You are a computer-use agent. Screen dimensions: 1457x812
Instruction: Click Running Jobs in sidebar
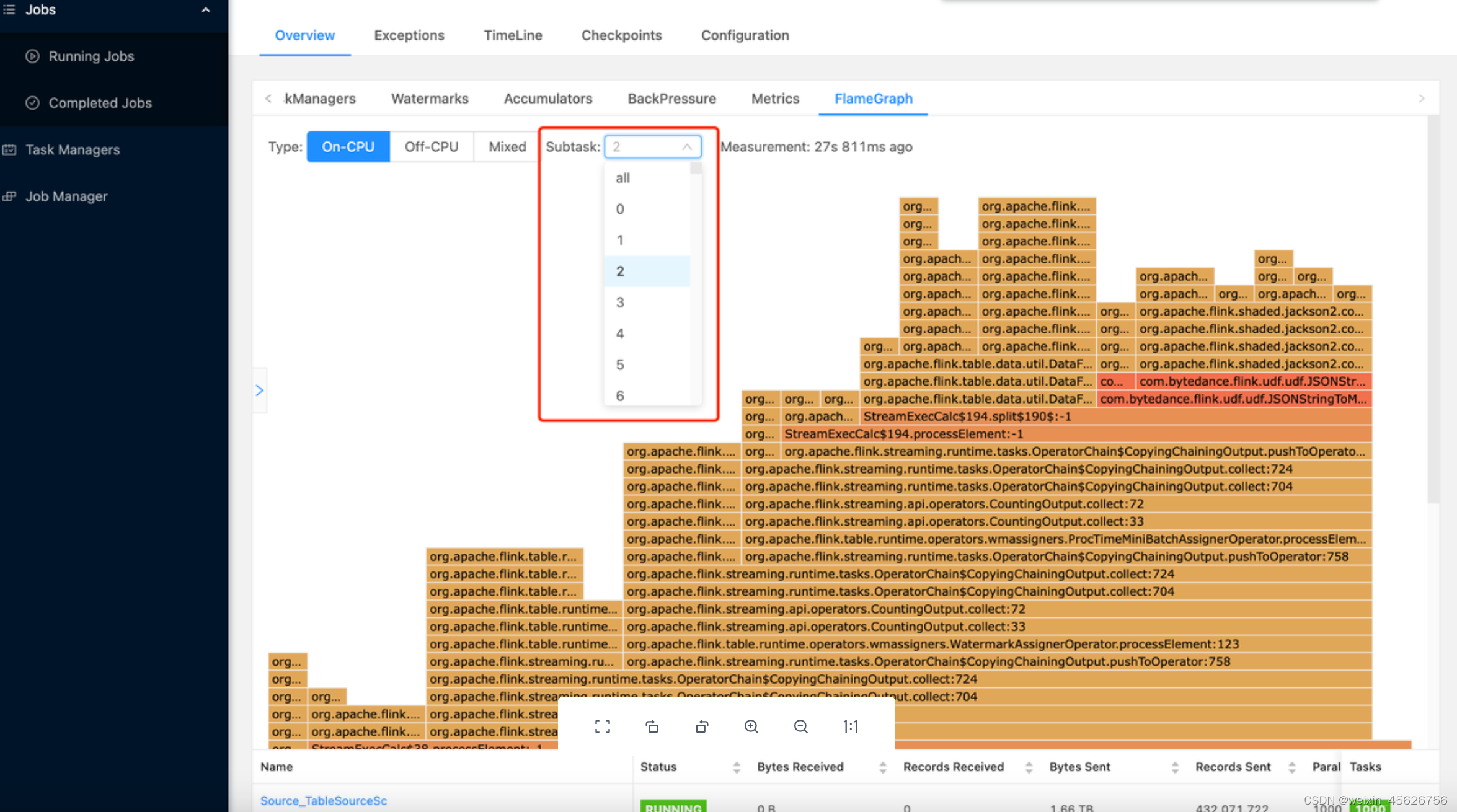(92, 56)
